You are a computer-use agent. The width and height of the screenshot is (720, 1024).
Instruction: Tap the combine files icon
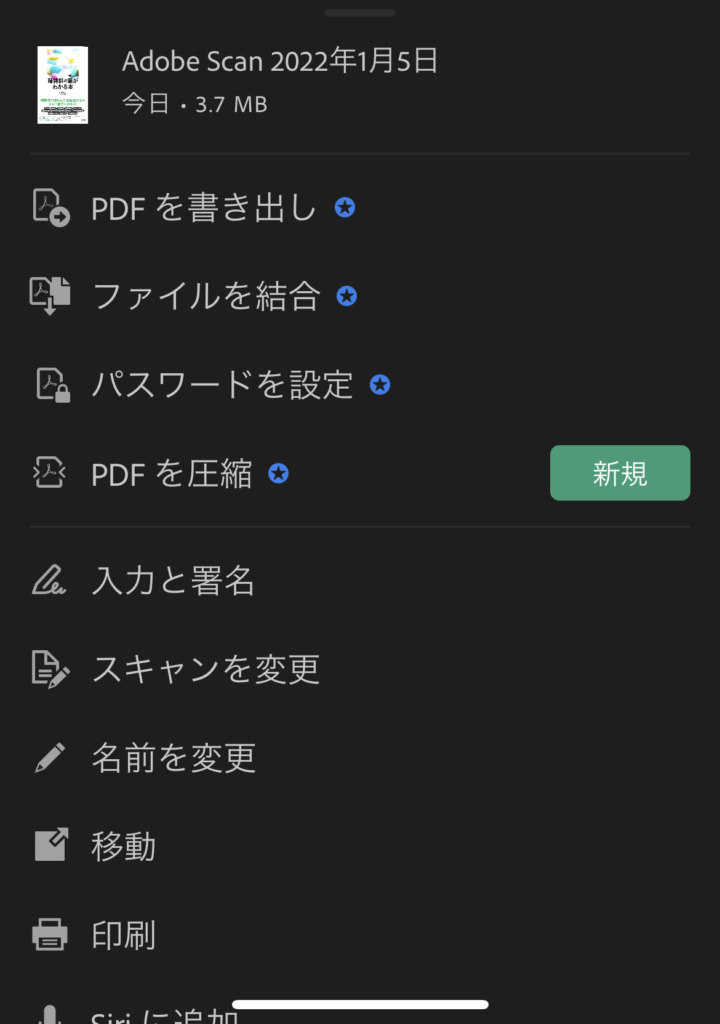[50, 296]
